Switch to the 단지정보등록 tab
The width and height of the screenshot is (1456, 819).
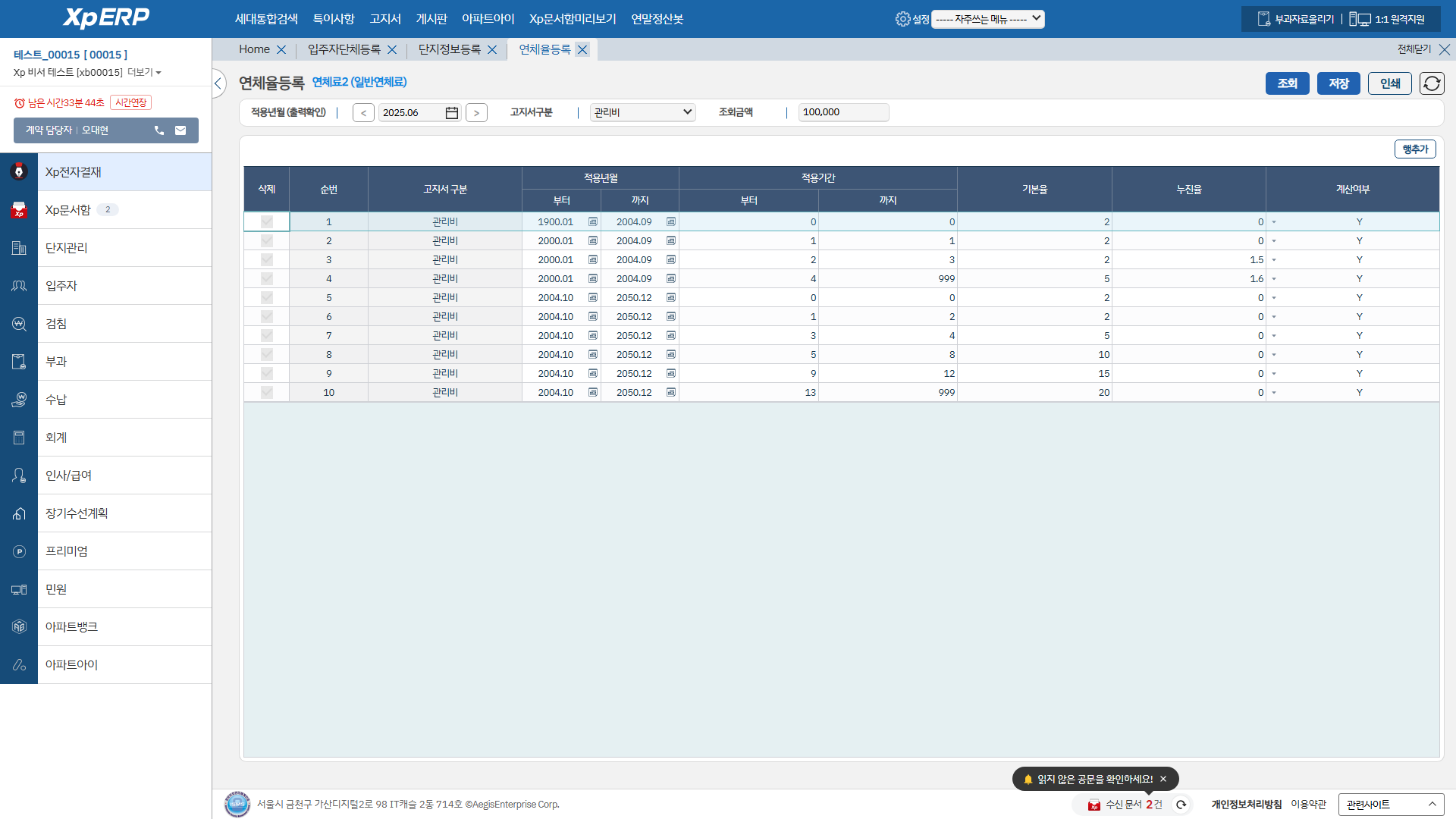450,49
